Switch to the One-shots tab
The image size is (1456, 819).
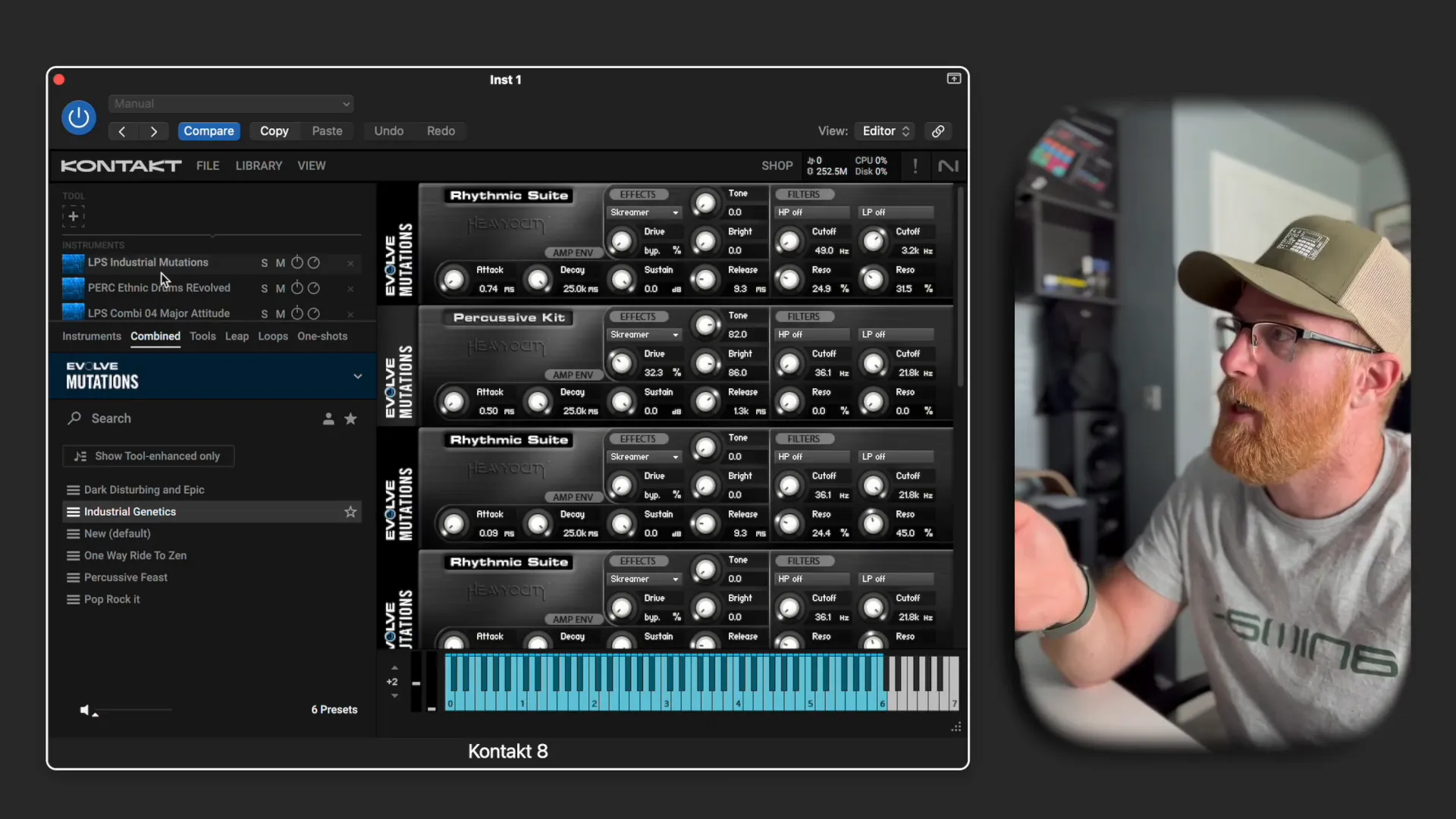click(x=322, y=336)
